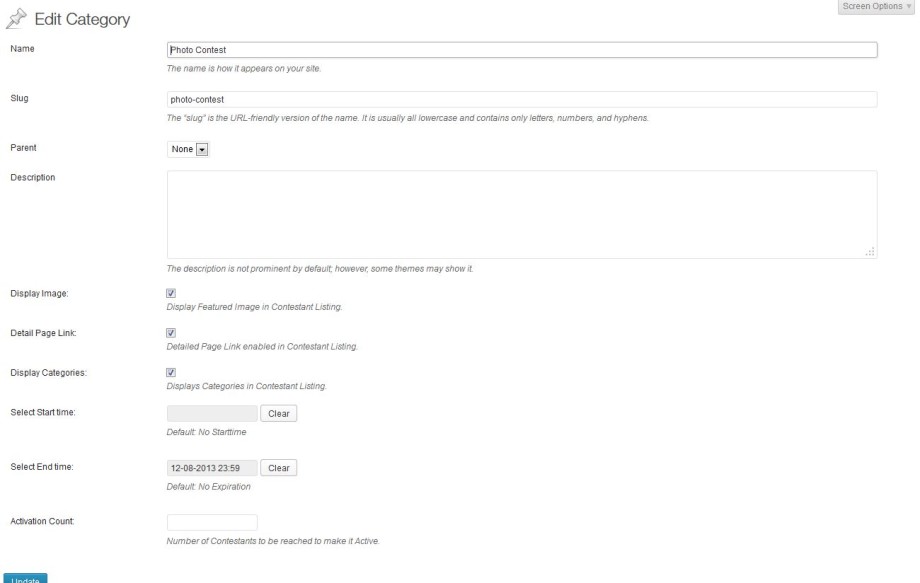This screenshot has width=920, height=583.
Task: Click the Select Start time field
Action: [212, 413]
